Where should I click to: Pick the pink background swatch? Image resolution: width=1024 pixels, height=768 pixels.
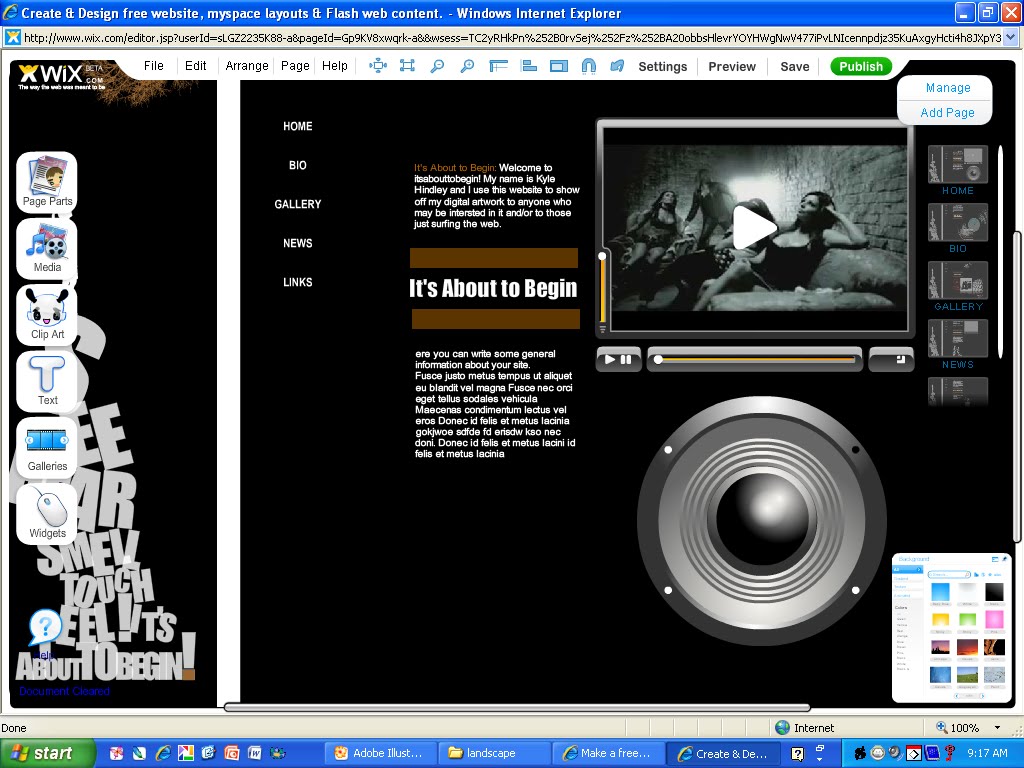(995, 619)
